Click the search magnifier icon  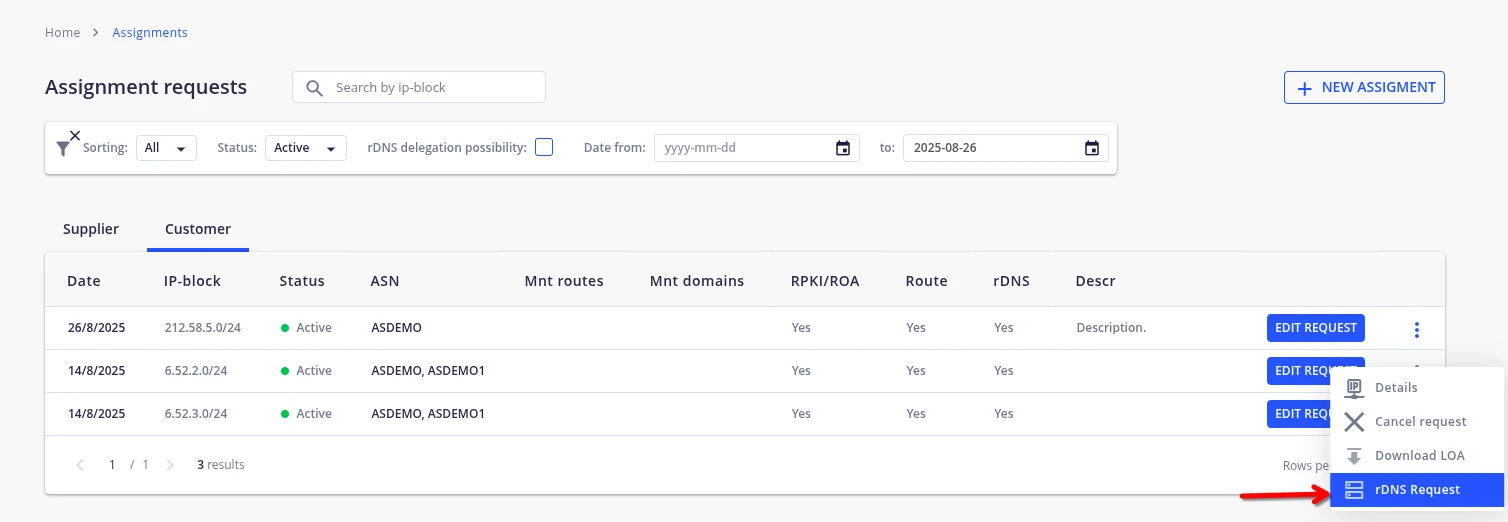pos(314,88)
